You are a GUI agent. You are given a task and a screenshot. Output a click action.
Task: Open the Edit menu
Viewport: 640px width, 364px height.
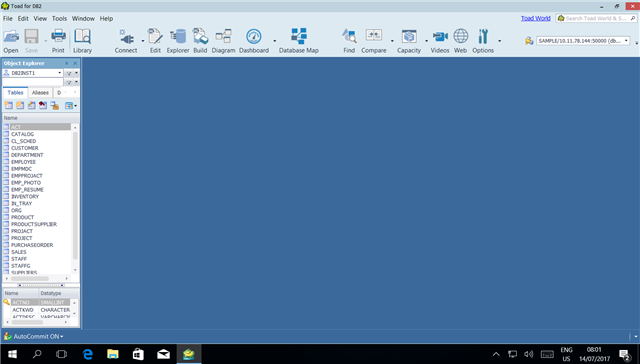(x=23, y=18)
